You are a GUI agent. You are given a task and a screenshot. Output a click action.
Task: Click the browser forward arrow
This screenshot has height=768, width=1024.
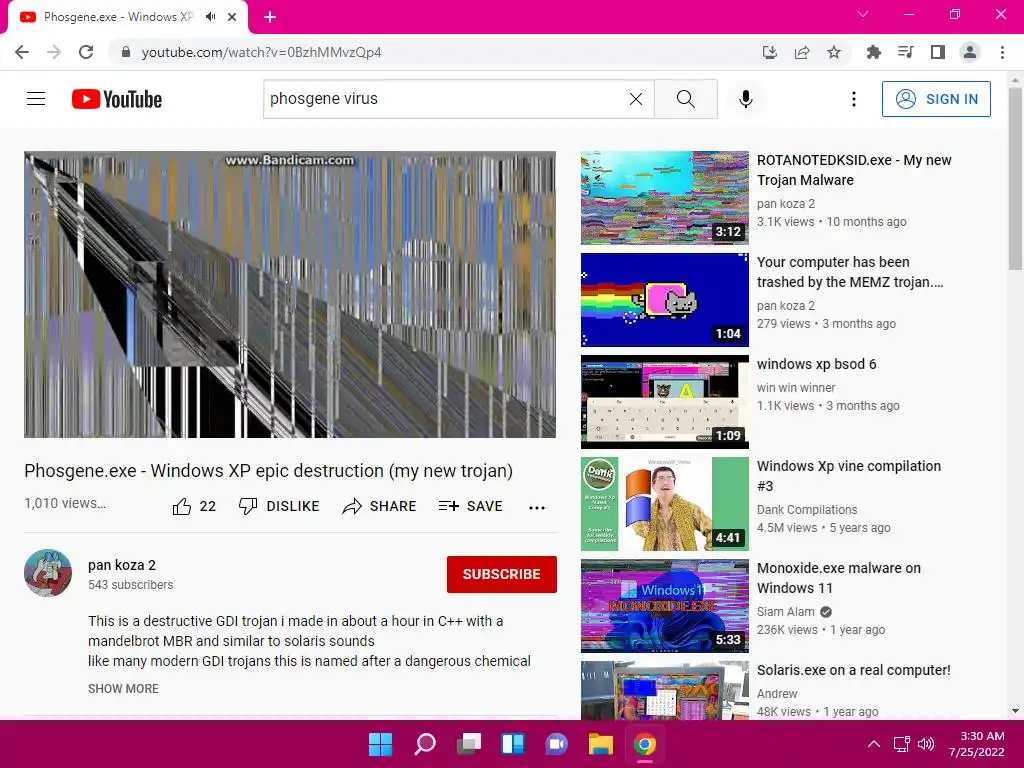pos(54,52)
